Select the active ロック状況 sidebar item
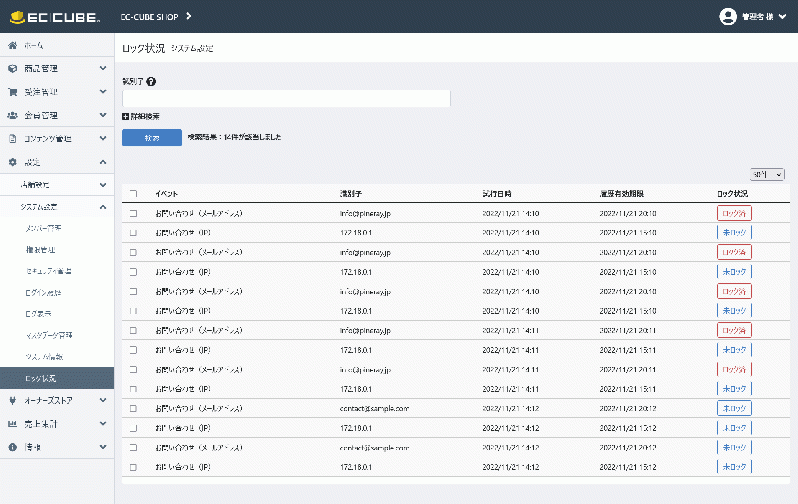The image size is (798, 504). (x=57, y=378)
